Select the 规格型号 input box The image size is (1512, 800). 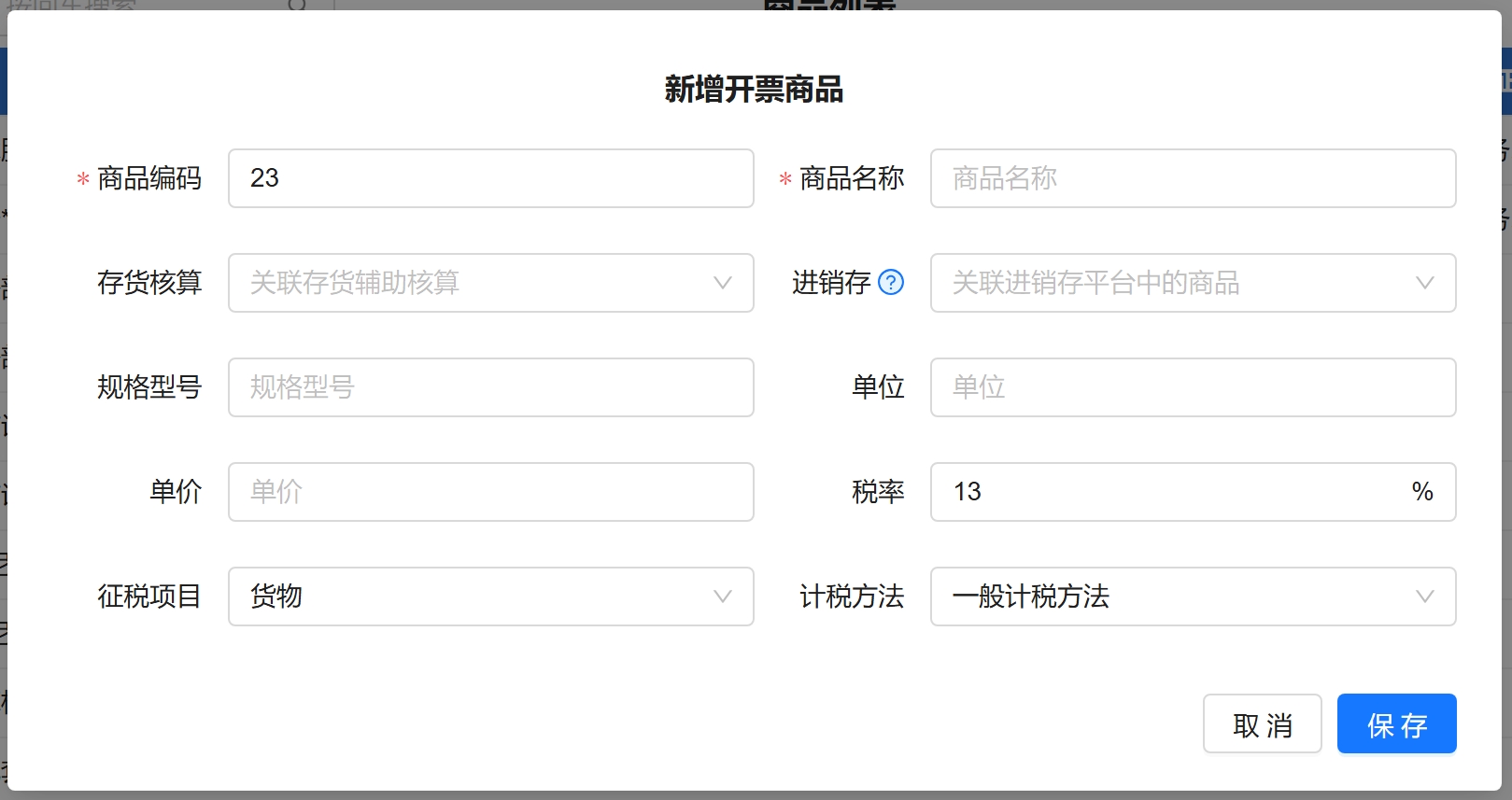click(490, 387)
